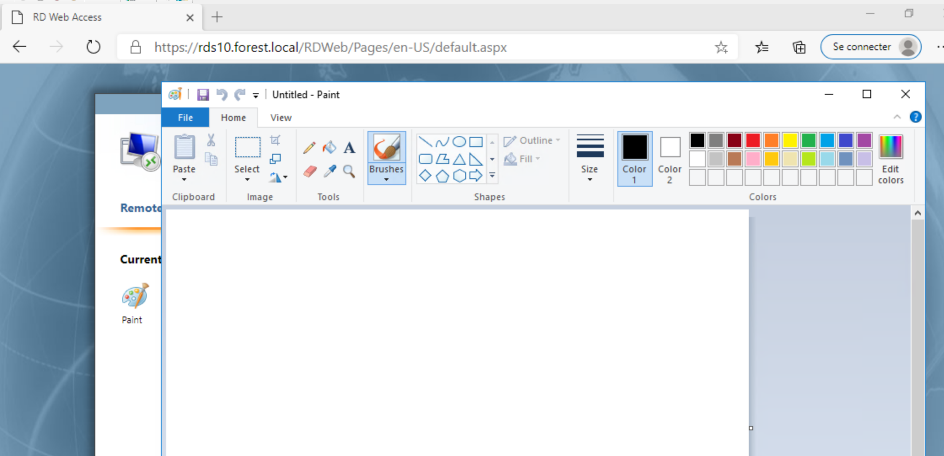Screen dimensions: 944x456
Task: Pick the yellow color swatch
Action: (x=790, y=140)
